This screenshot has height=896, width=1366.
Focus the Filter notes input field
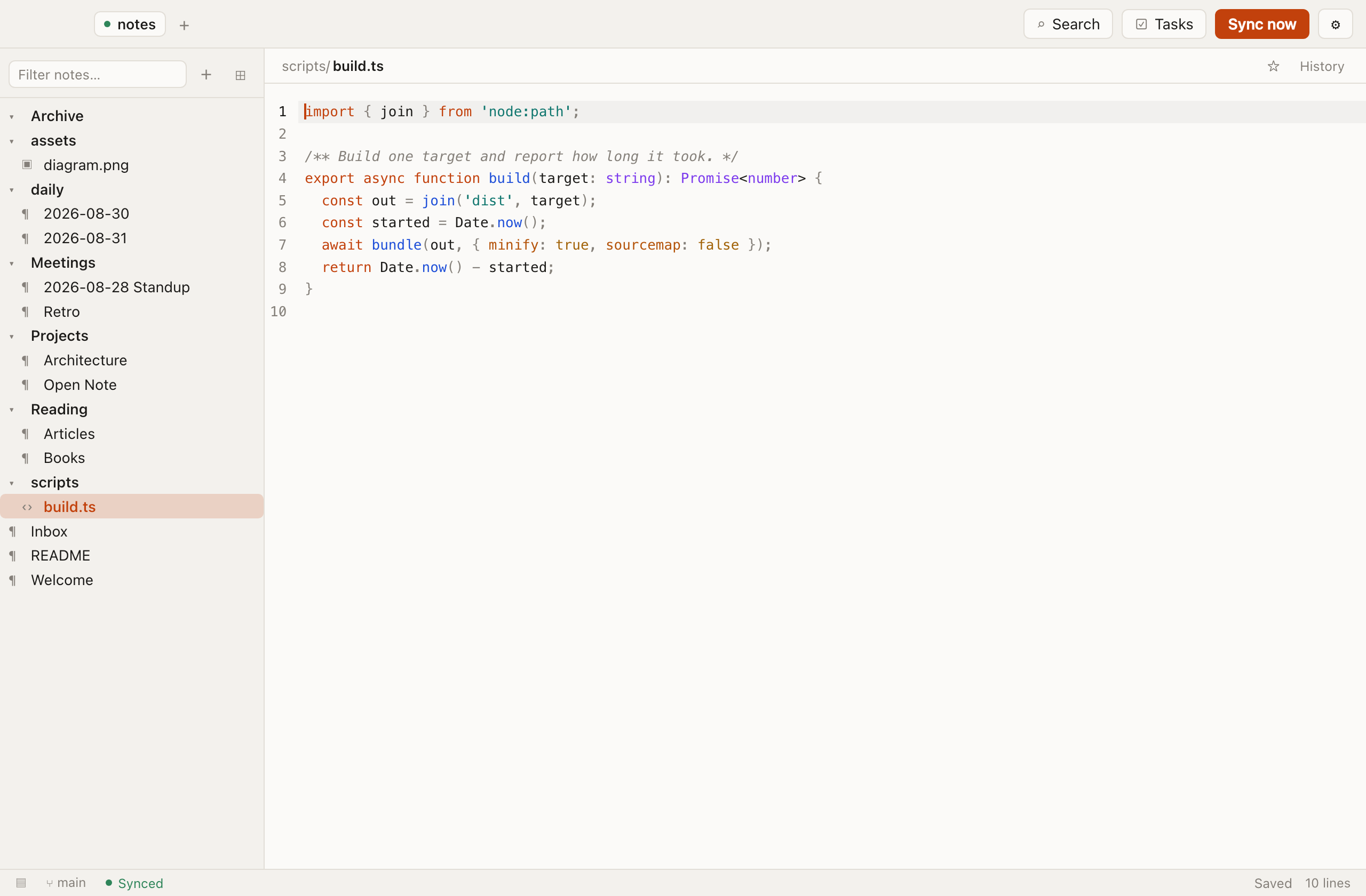pos(98,75)
